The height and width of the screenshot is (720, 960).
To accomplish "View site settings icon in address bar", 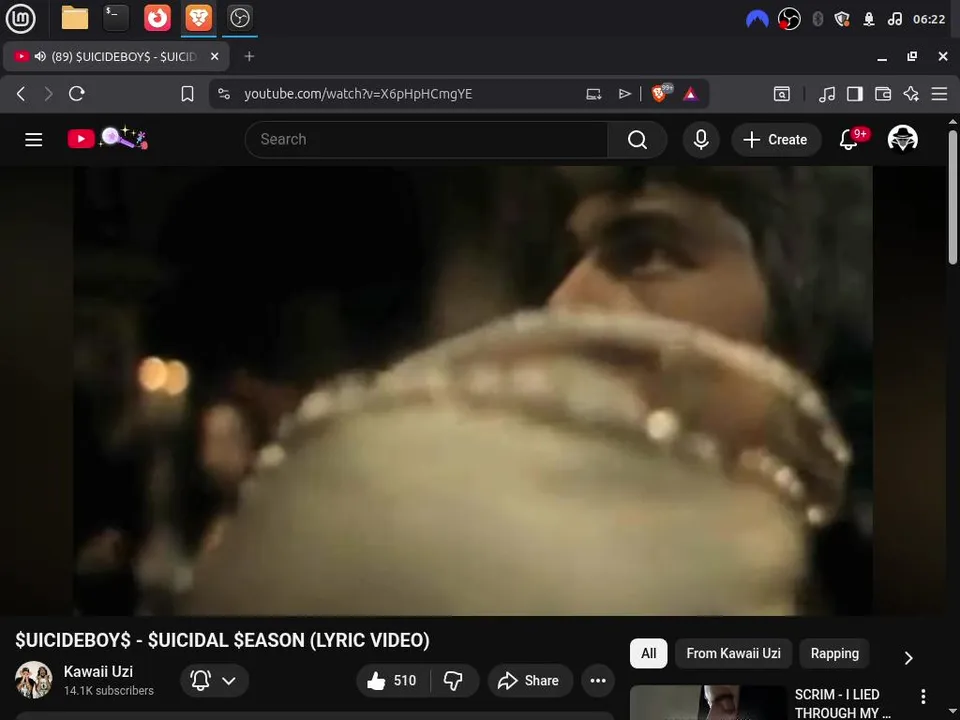I will (224, 94).
